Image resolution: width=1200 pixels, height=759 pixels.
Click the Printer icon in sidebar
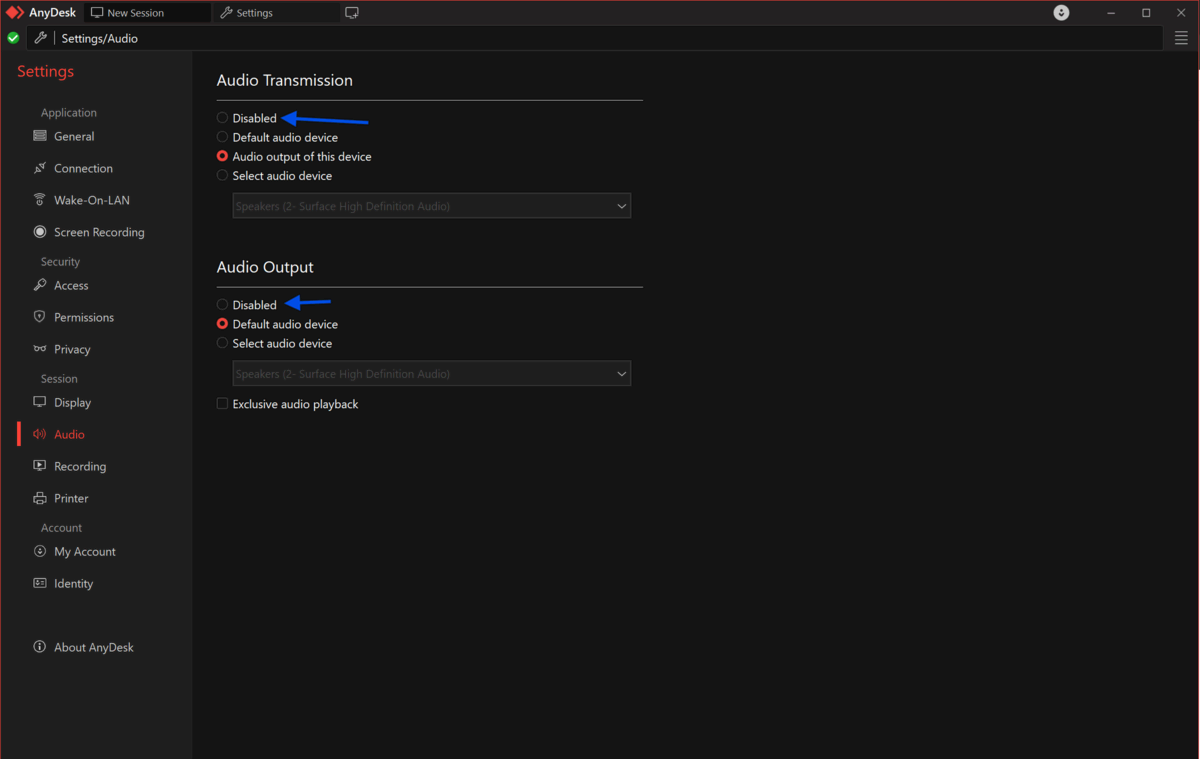(40, 498)
